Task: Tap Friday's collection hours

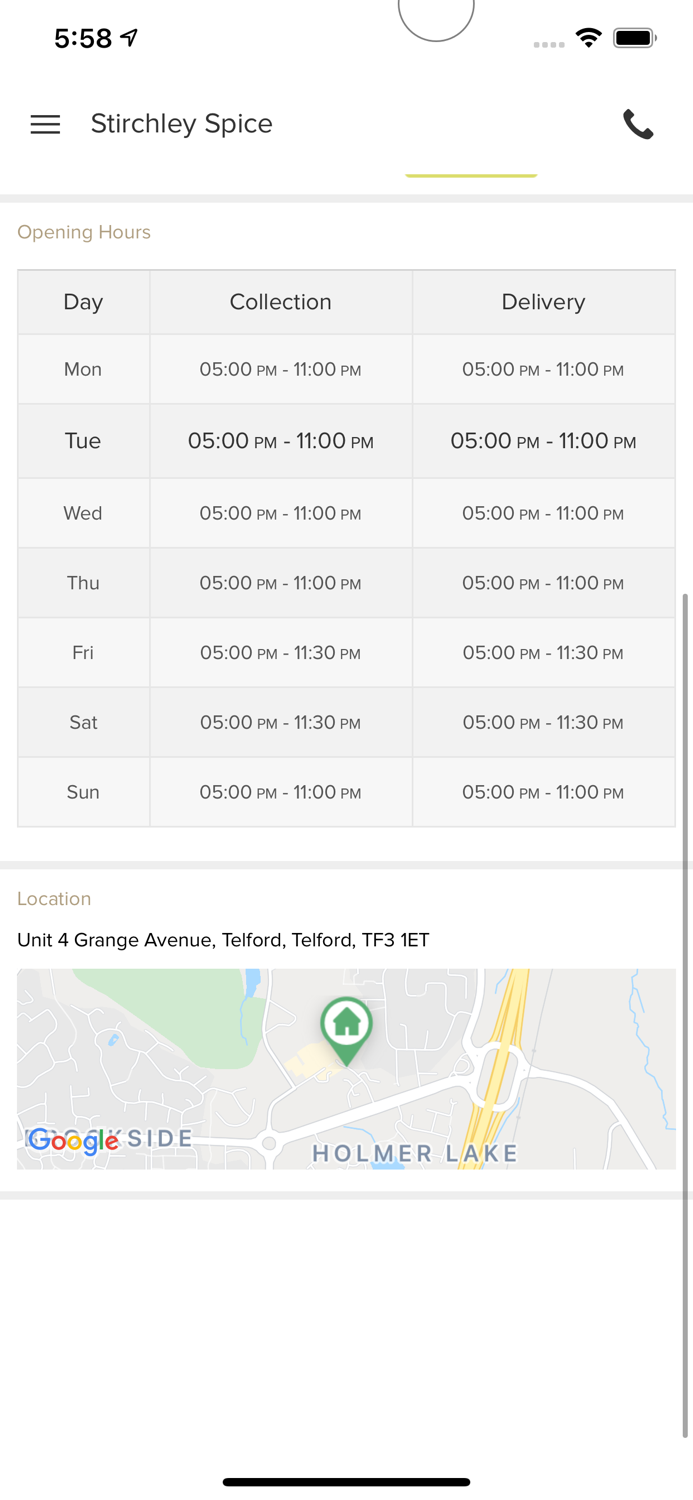Action: click(x=280, y=653)
